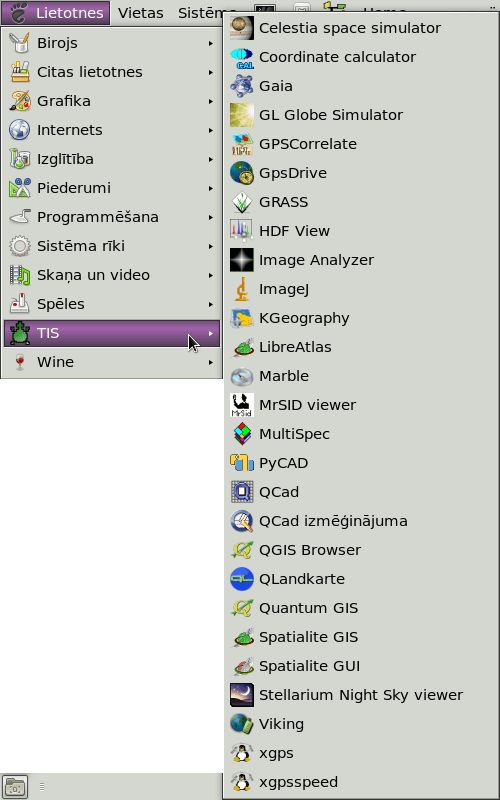
Task: Click the GpsDrive globe icon
Action: [242, 173]
